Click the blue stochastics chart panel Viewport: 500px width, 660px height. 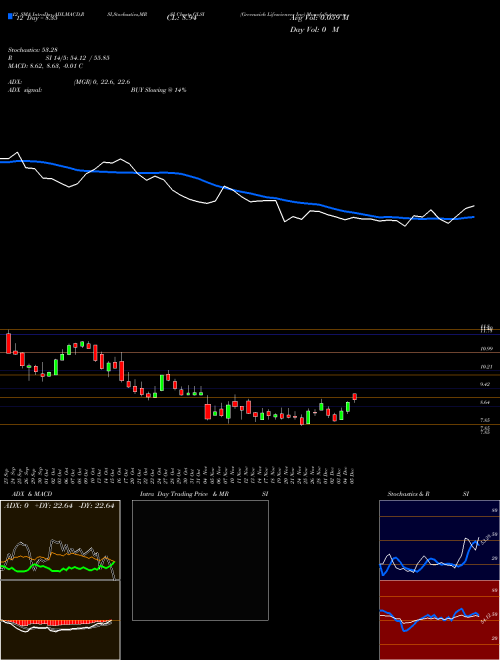tap(439, 540)
